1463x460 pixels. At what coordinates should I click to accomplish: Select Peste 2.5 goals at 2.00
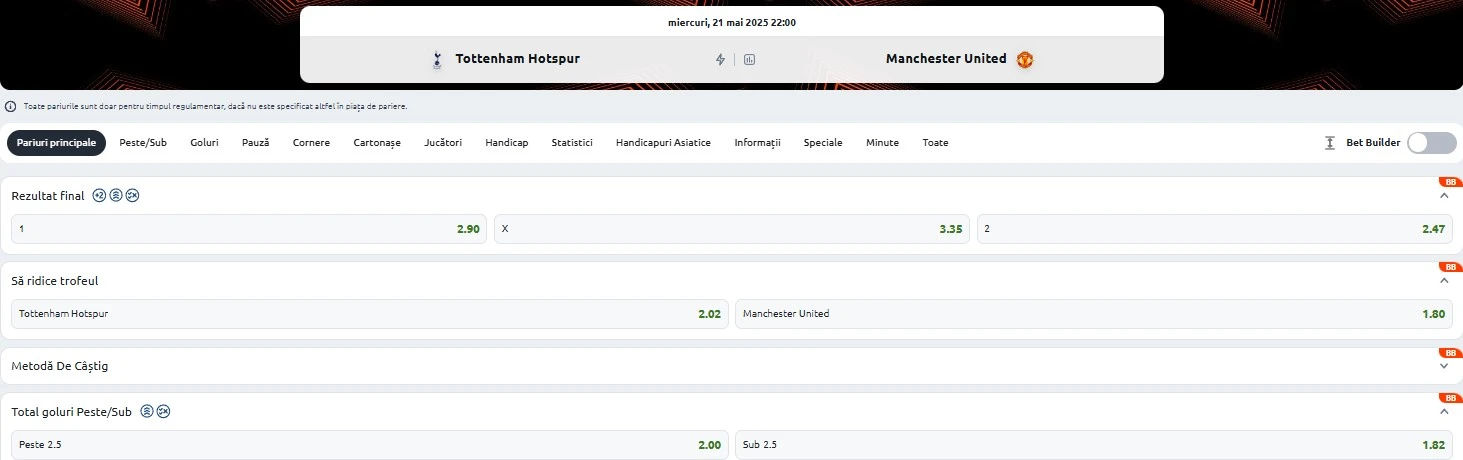click(369, 444)
